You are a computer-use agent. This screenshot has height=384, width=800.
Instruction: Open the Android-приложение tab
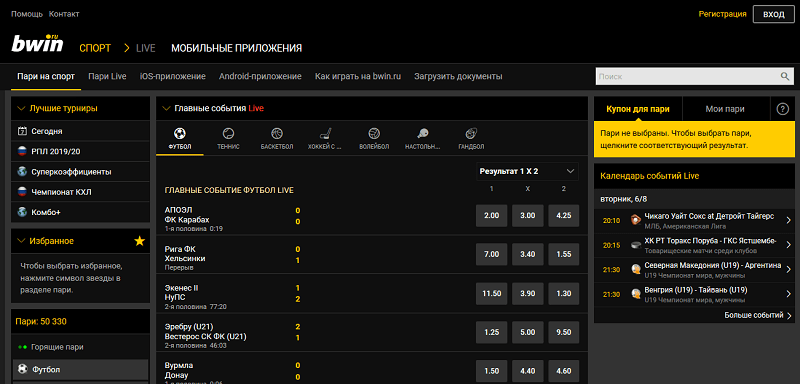(260, 76)
